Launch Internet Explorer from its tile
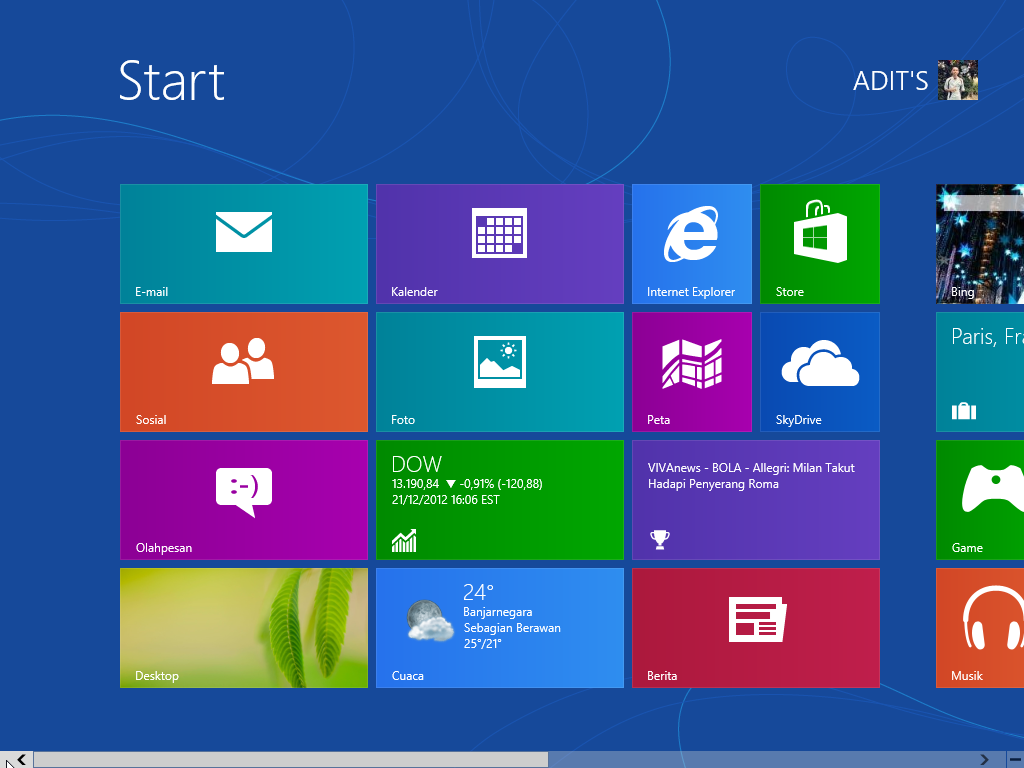This screenshot has height=768, width=1024. tap(692, 244)
